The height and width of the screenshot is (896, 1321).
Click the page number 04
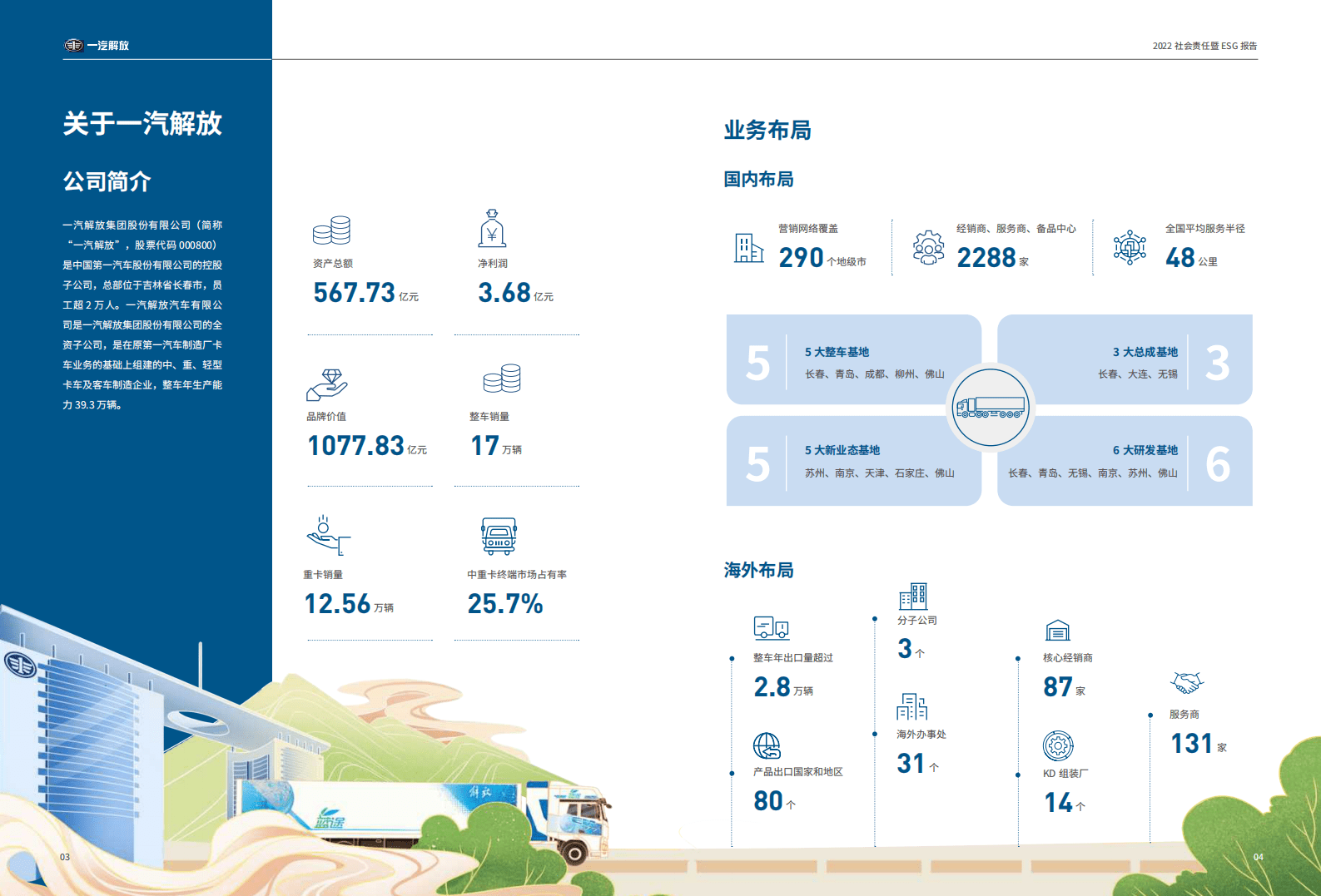tap(1259, 857)
